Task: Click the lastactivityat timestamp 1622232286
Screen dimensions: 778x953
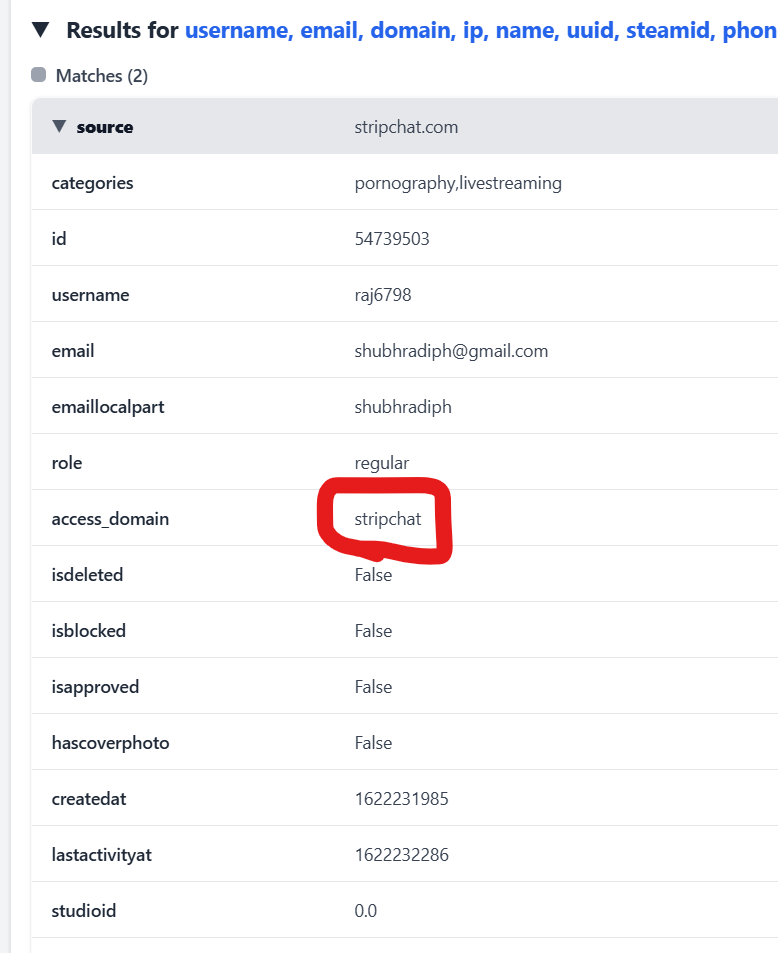Action: (400, 855)
